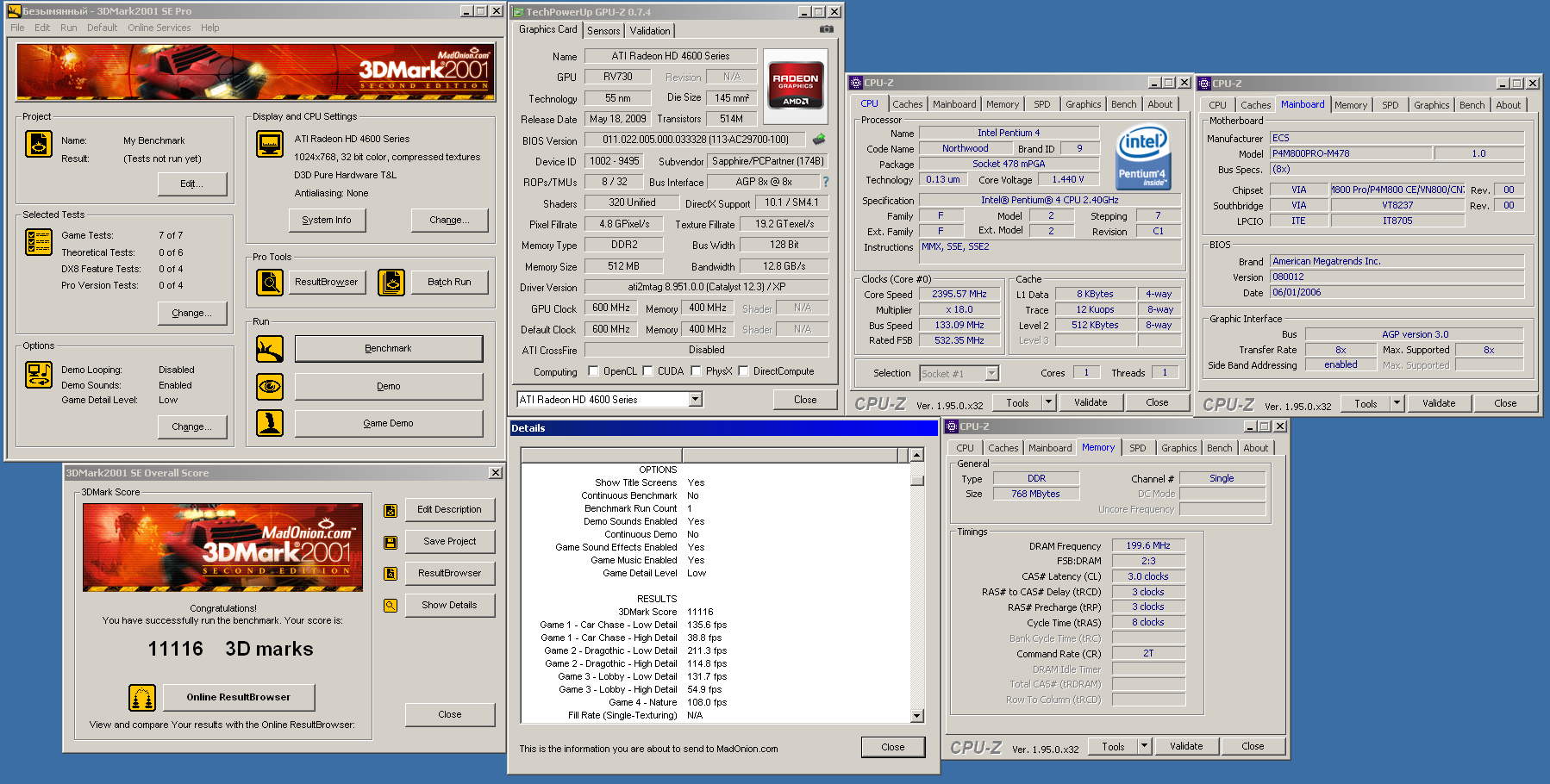Expand the Tools dropdown arrow in CPU-Z CPU window
Viewport: 1550px width, 784px height.
coord(1048,402)
